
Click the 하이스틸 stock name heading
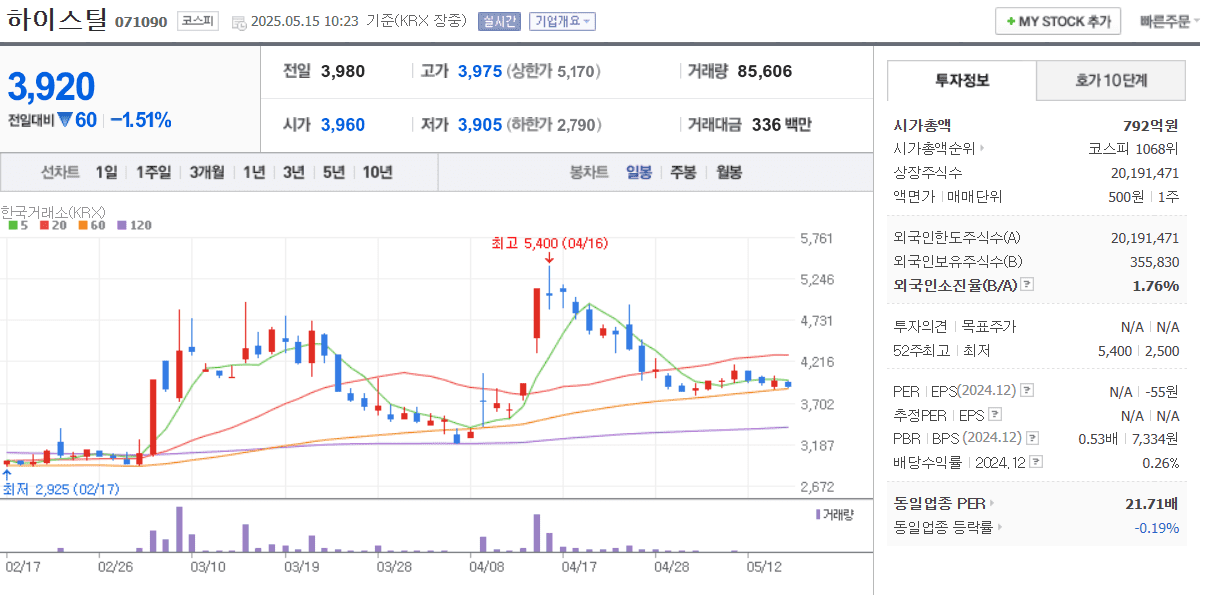(x=56, y=21)
